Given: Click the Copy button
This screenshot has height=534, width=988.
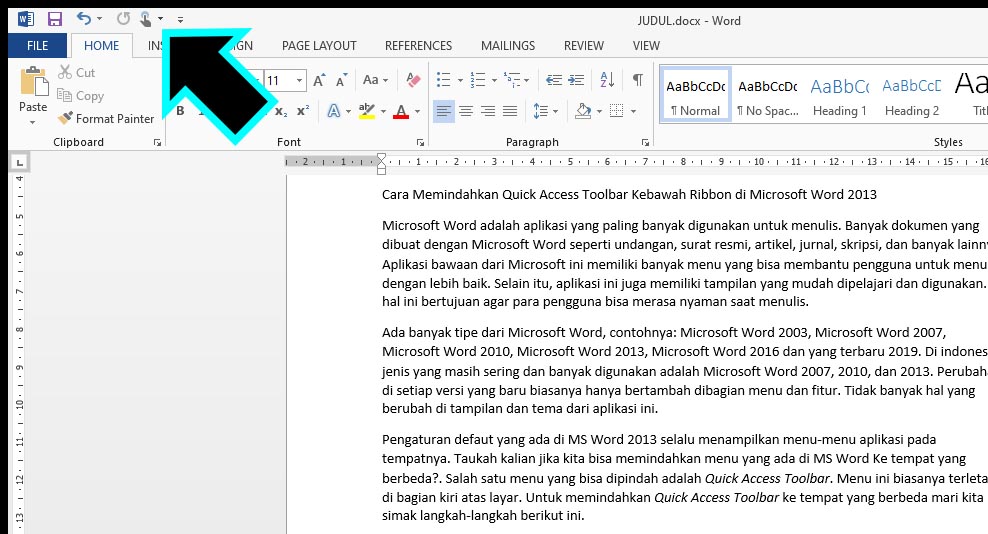Looking at the screenshot, I should 80,96.
